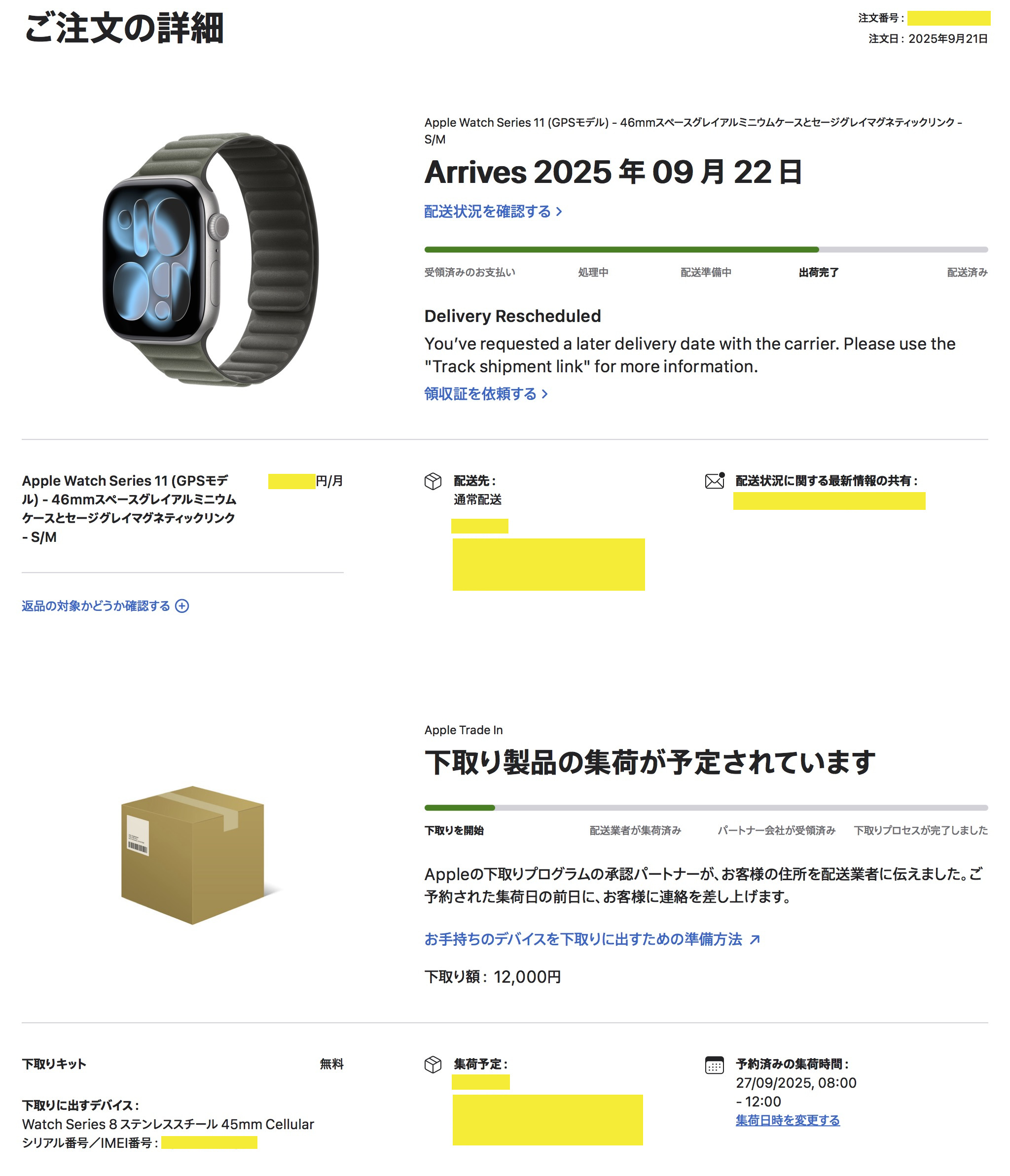
Task: Click the external arrow icon after 準備方法
Action: (x=755, y=939)
